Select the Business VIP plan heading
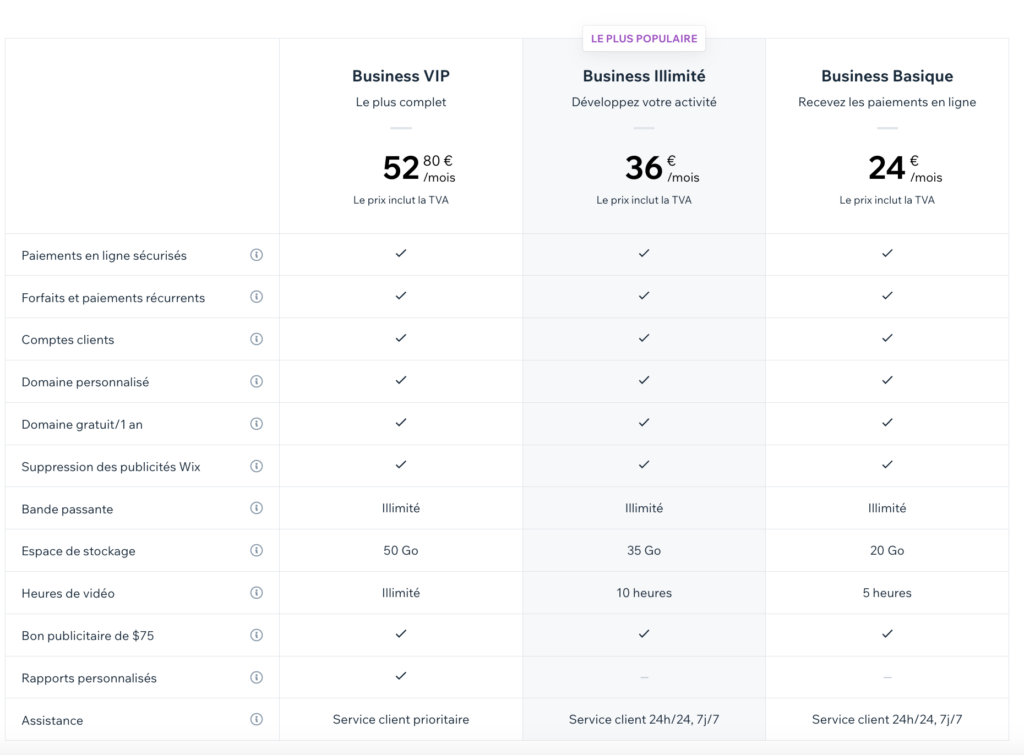1024x755 pixels. click(400, 76)
